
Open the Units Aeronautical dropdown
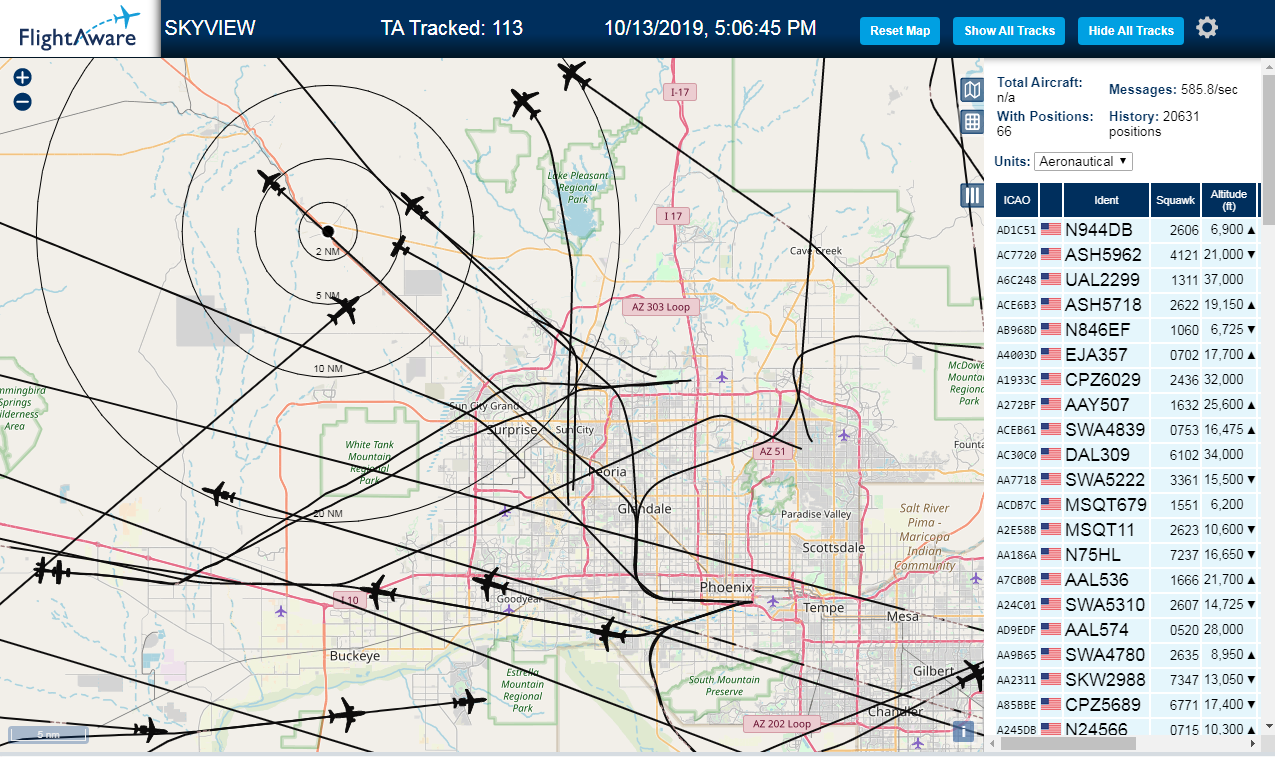(x=1084, y=161)
